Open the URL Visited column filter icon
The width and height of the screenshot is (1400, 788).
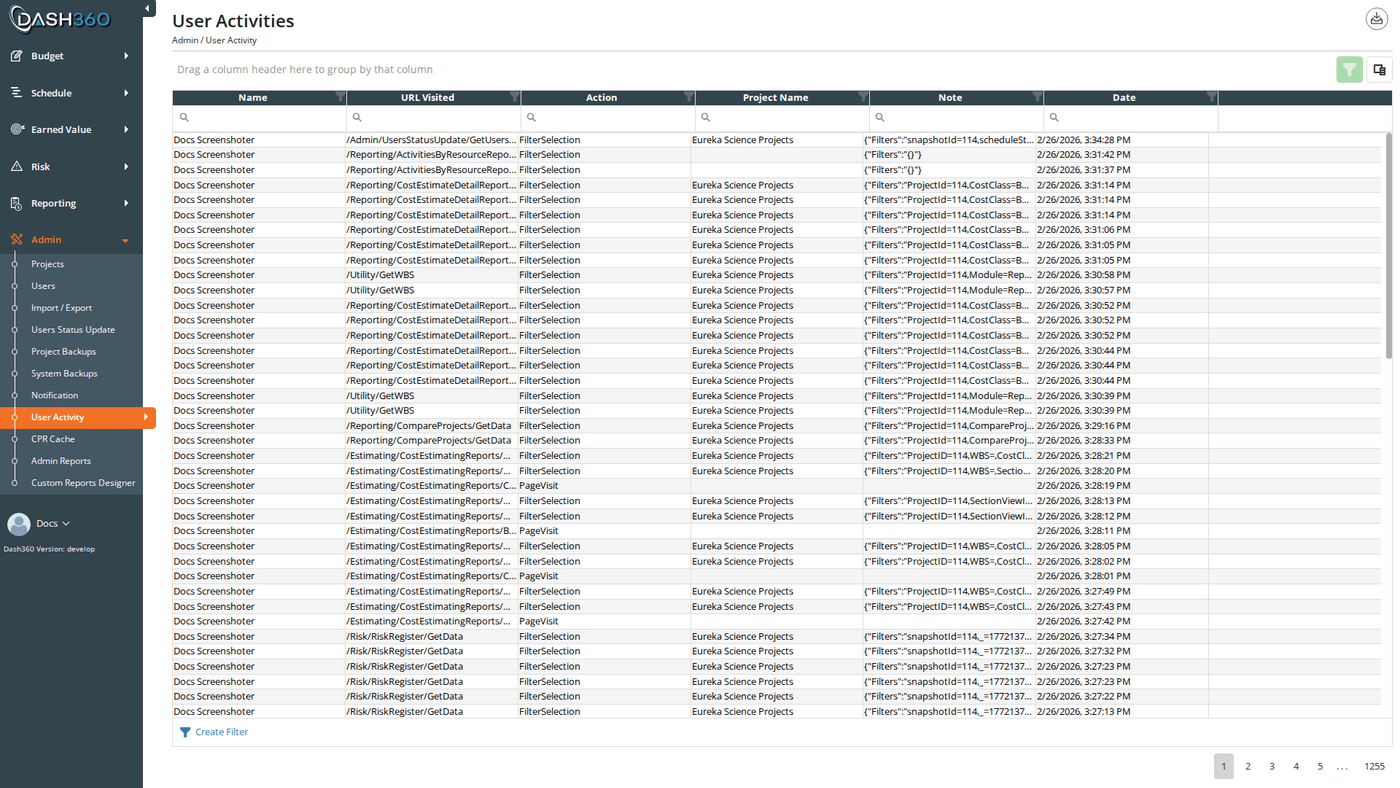514,98
